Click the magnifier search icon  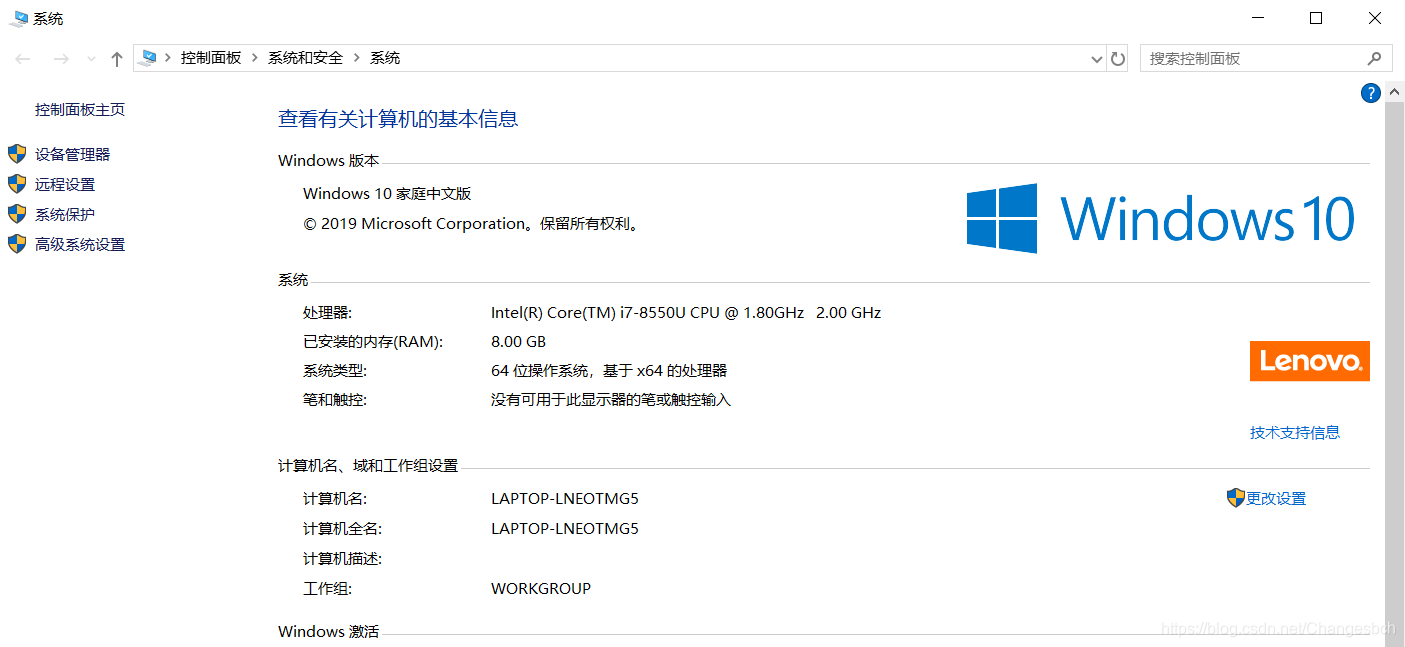pyautogui.click(x=1375, y=58)
